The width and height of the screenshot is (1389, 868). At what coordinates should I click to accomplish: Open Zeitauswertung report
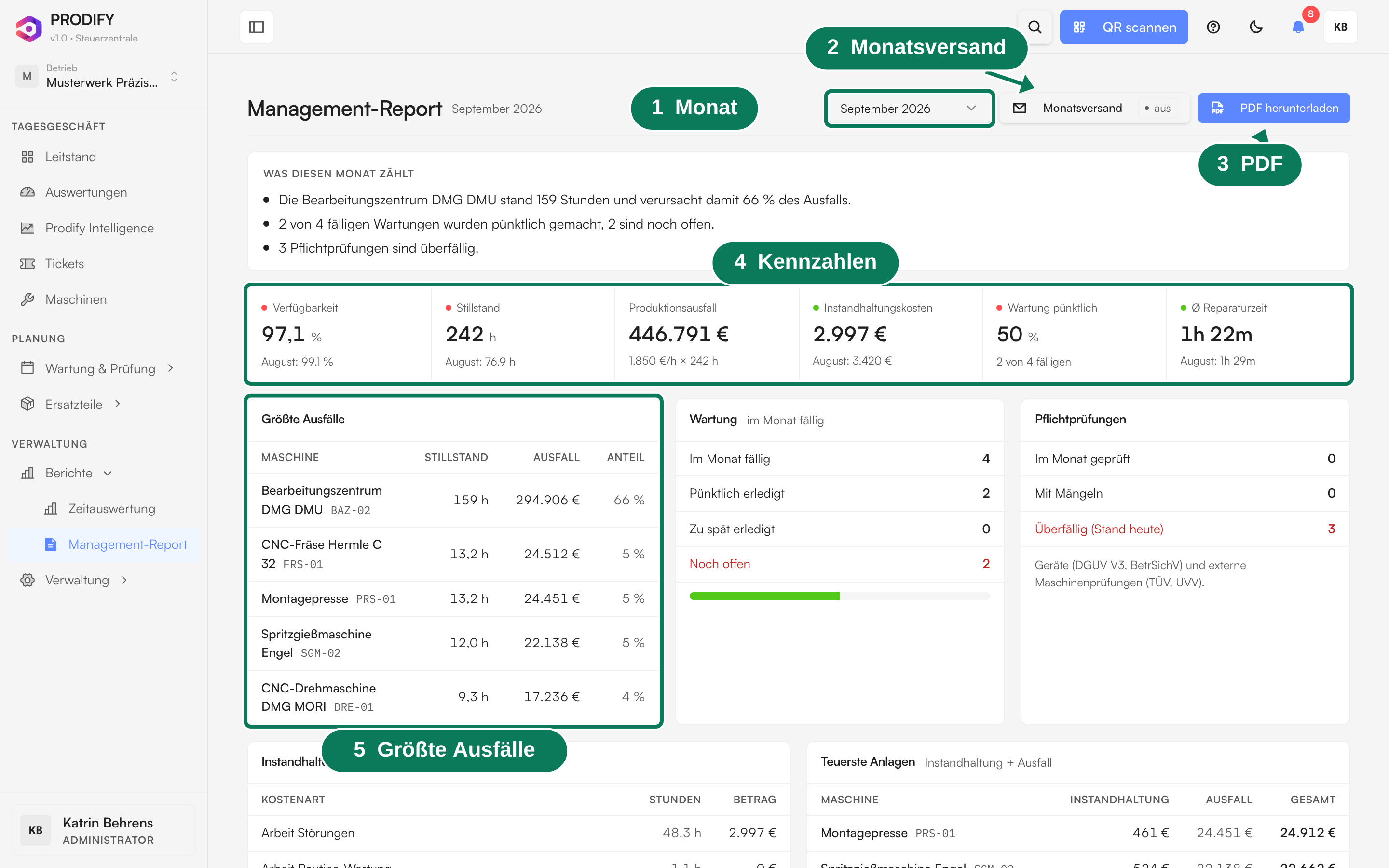[x=111, y=509]
